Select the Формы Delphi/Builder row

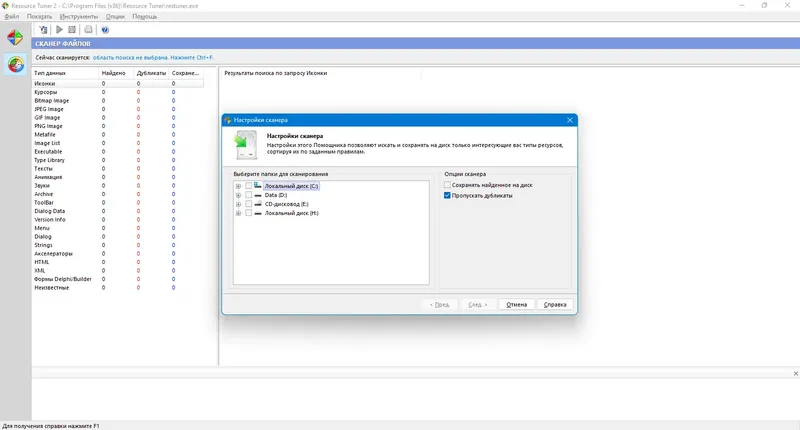(x=117, y=279)
